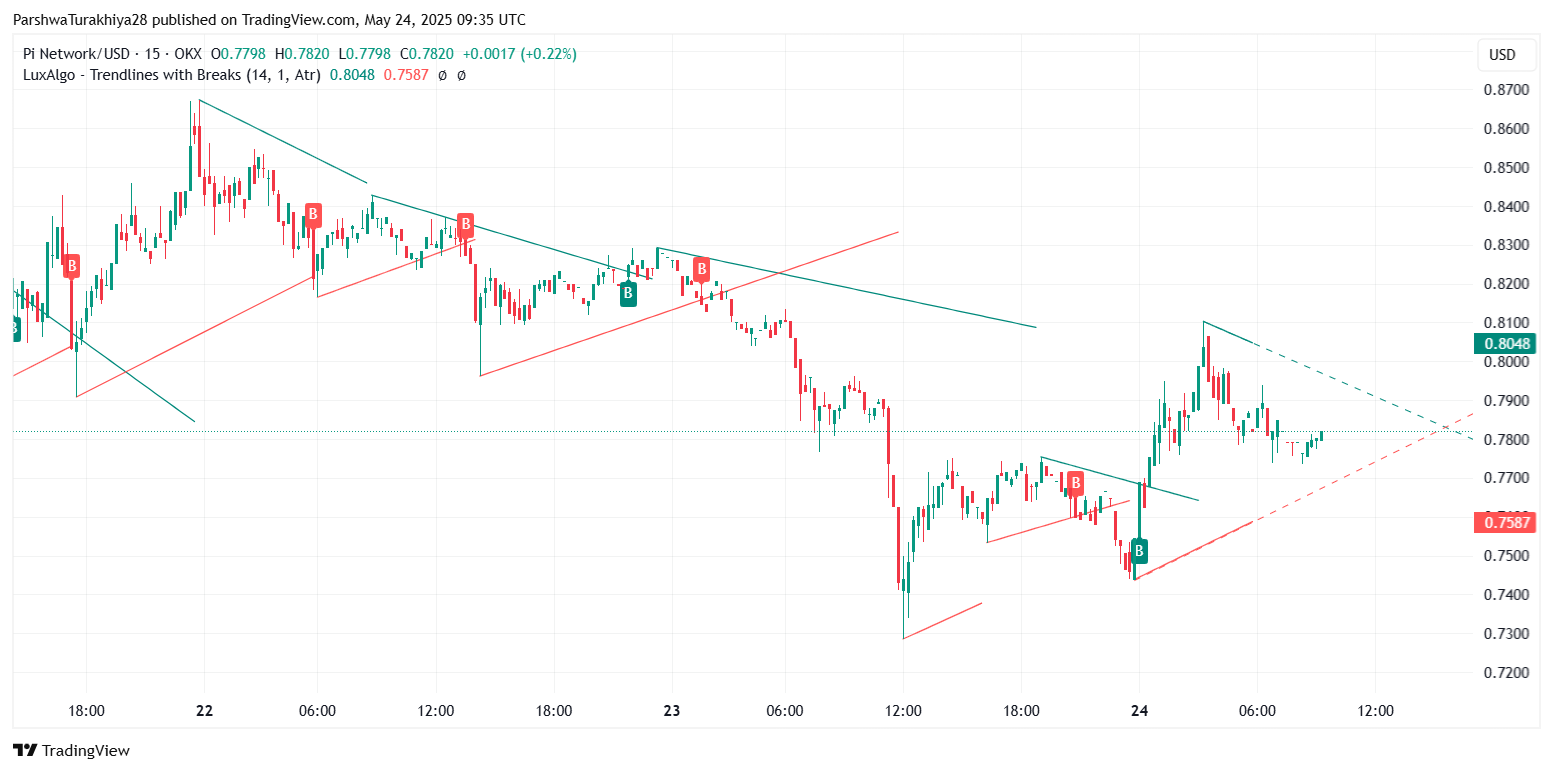Select the red B marker at 06:00 May 22
The width and height of the screenshot is (1553, 772).
313,213
